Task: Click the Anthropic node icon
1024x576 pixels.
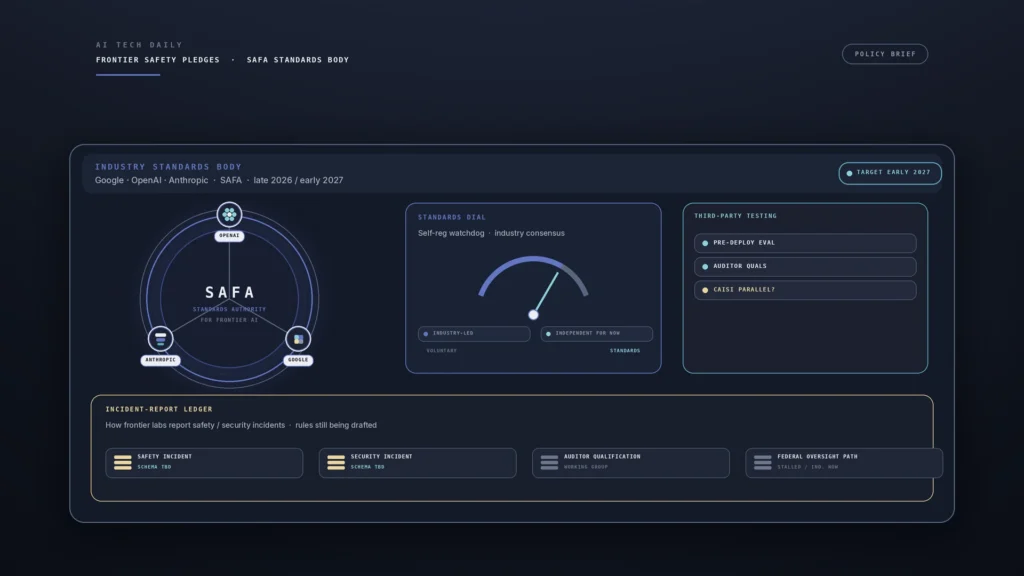Action: [161, 338]
